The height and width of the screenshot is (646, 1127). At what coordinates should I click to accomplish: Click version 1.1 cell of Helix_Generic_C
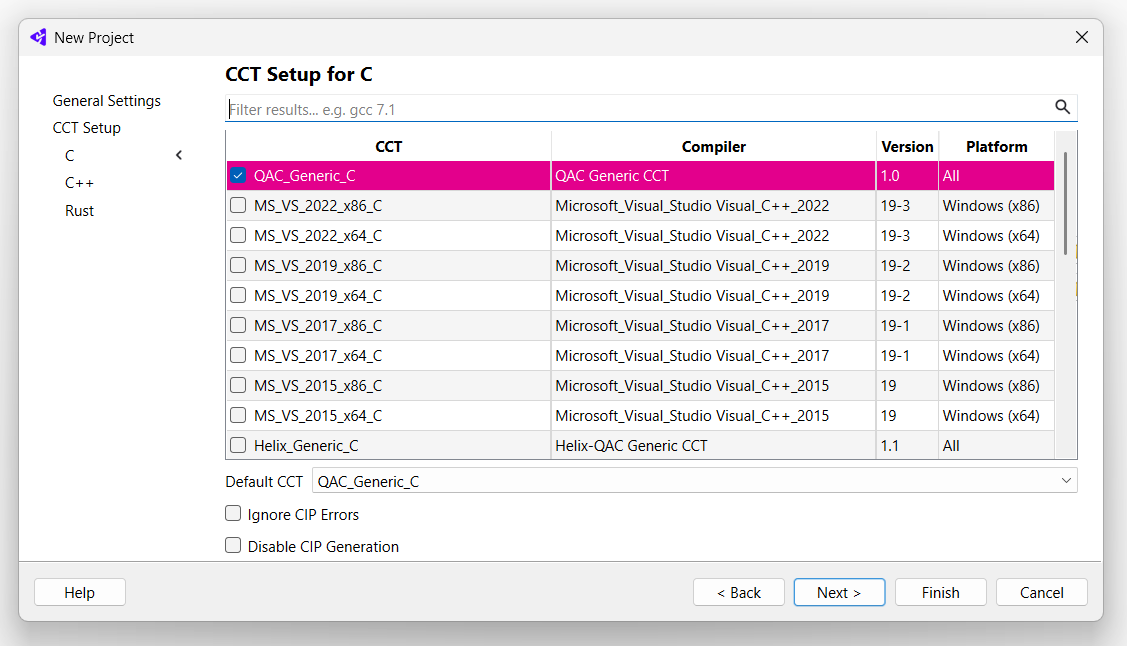(907, 446)
